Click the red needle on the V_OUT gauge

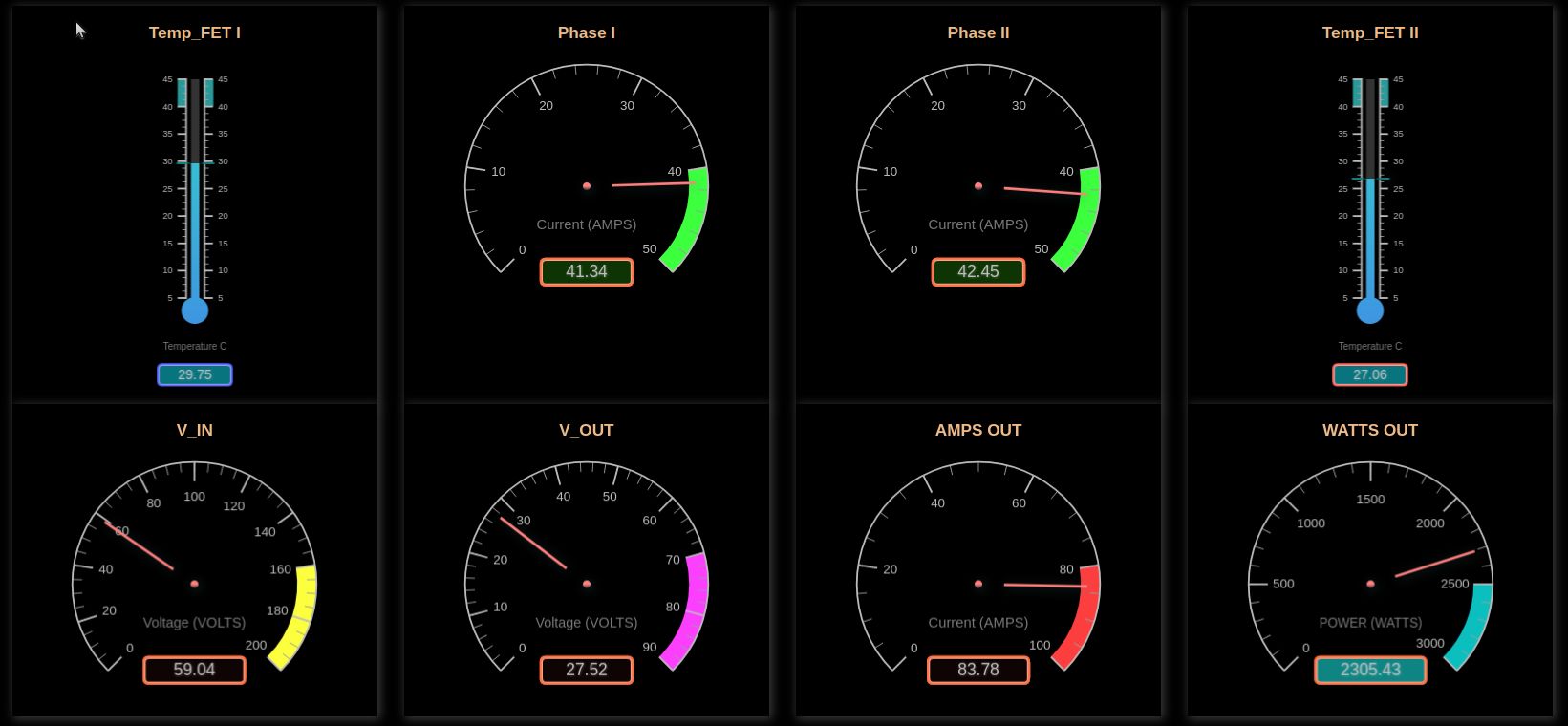point(533,543)
